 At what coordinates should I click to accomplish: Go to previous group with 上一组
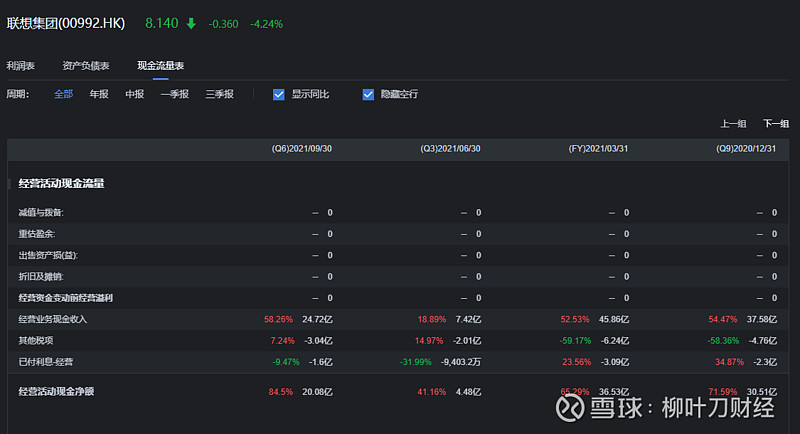733,124
